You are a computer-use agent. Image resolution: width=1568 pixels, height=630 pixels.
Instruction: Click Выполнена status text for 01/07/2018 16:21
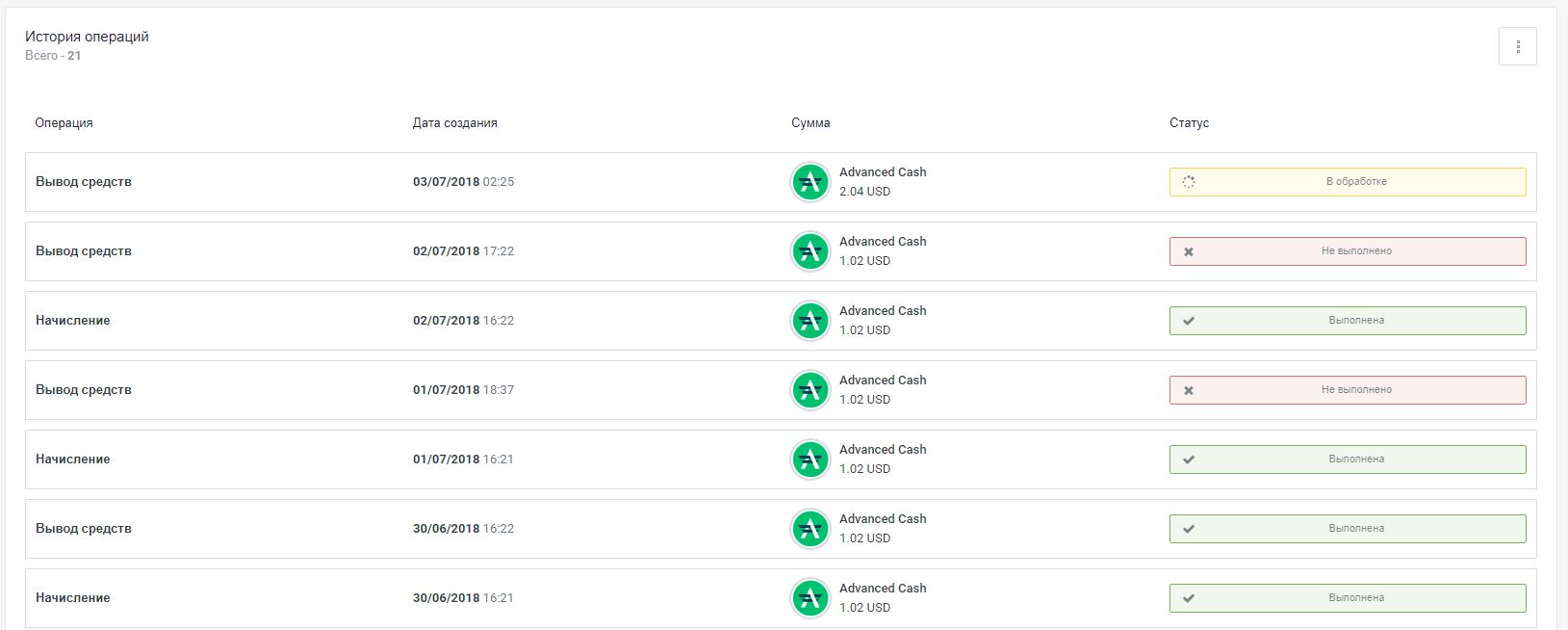coord(1356,459)
